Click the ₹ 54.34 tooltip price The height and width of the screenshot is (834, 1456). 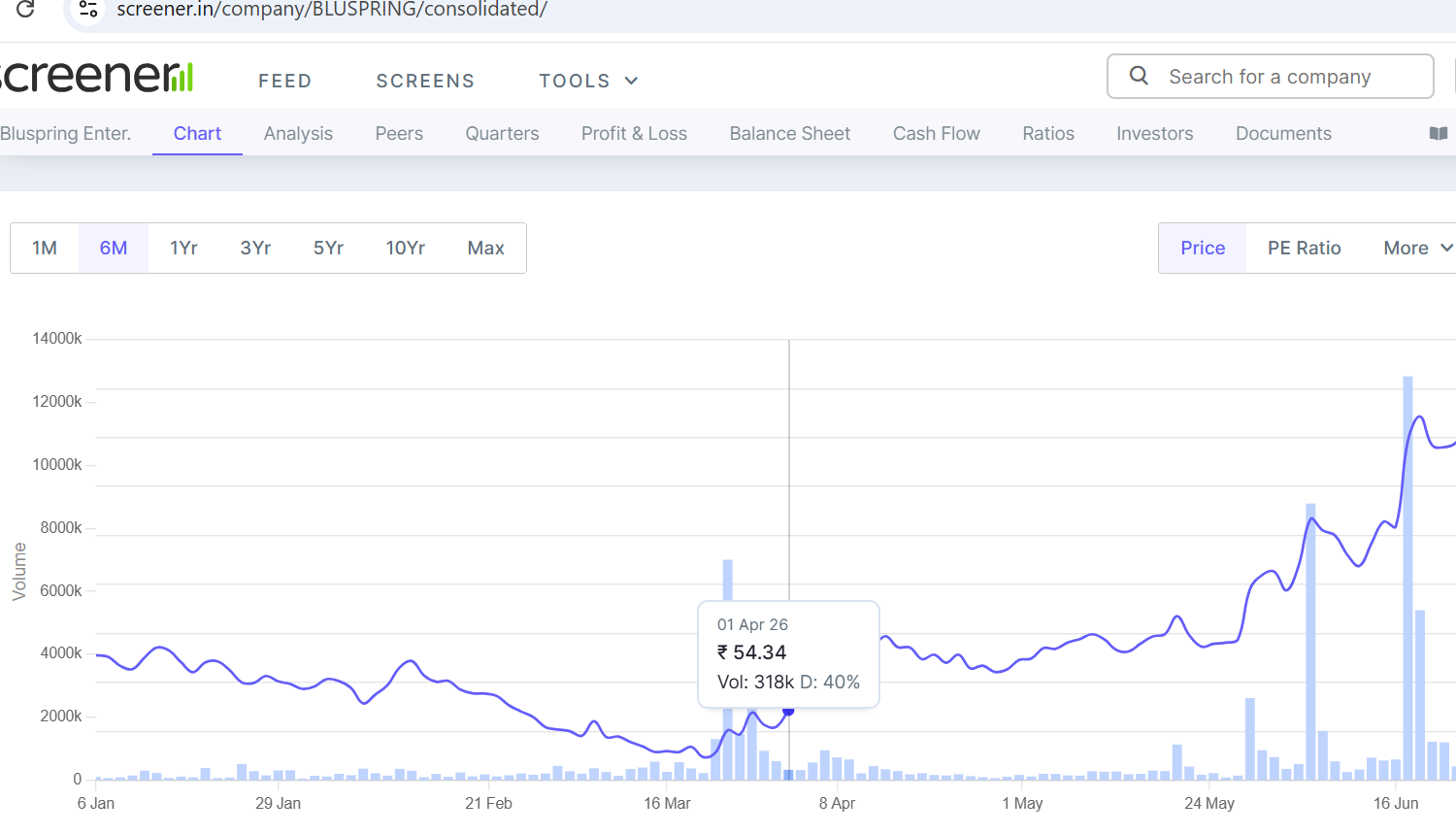752,652
